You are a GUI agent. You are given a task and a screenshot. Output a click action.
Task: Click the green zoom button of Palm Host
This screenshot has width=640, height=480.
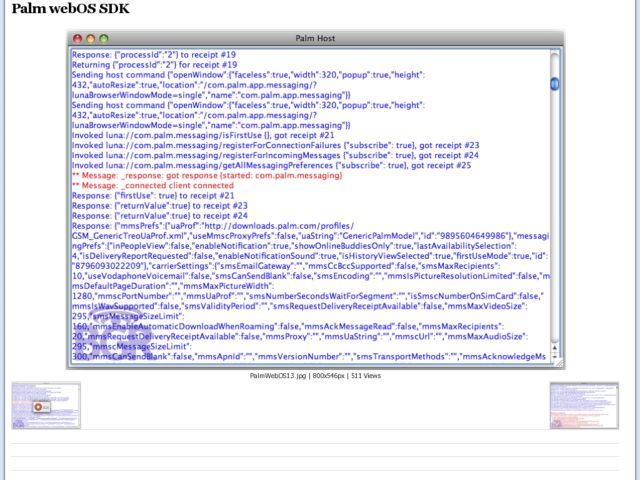(104, 38)
